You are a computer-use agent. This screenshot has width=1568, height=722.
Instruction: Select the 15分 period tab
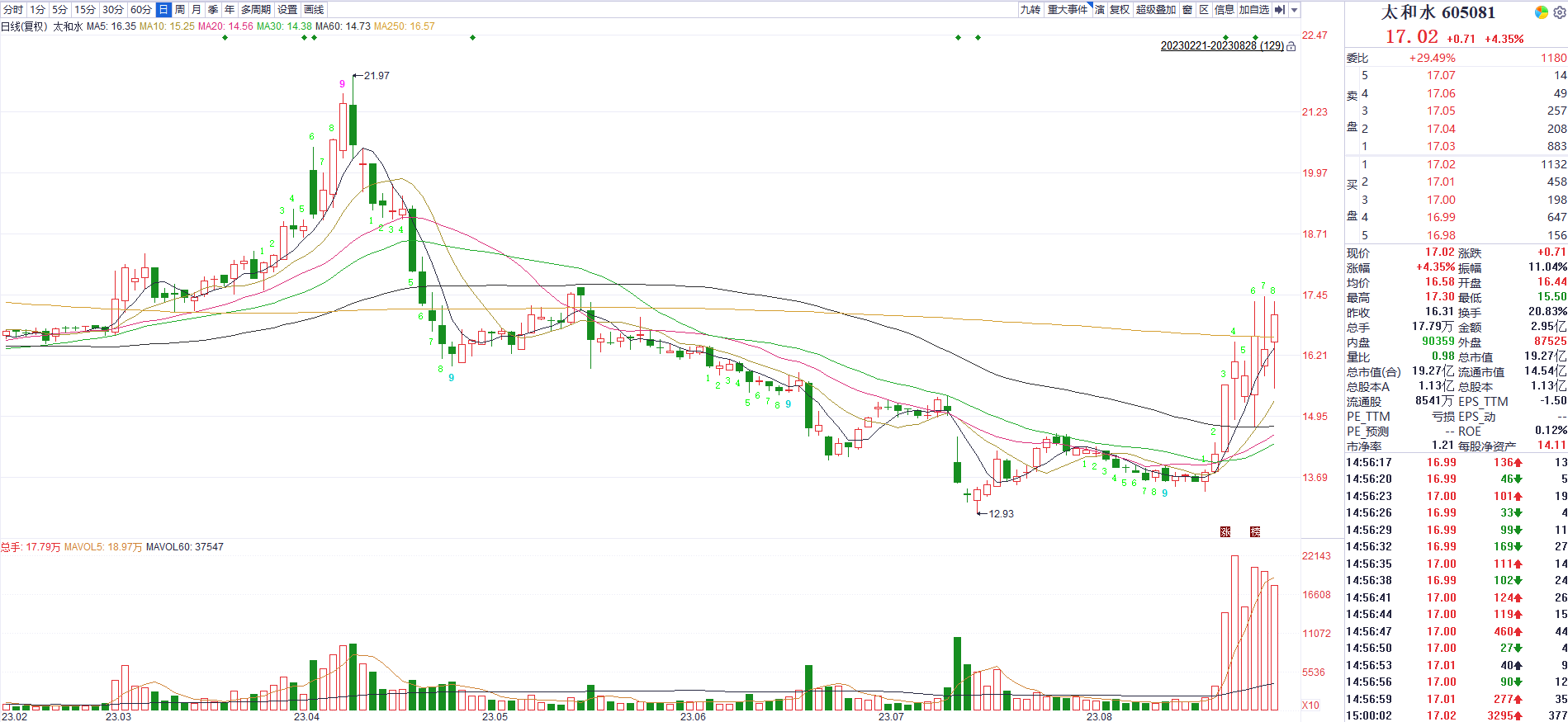(x=85, y=10)
